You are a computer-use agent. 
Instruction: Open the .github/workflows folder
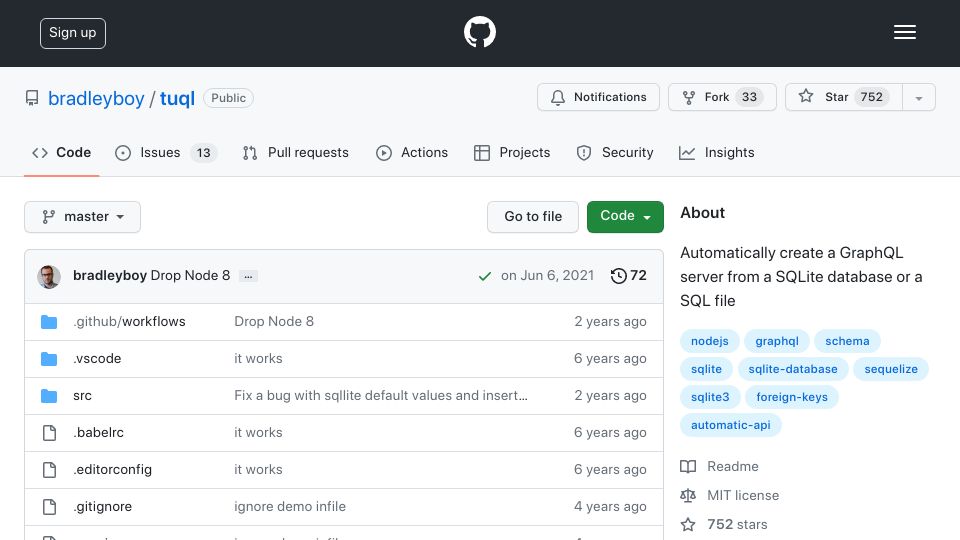(x=129, y=321)
